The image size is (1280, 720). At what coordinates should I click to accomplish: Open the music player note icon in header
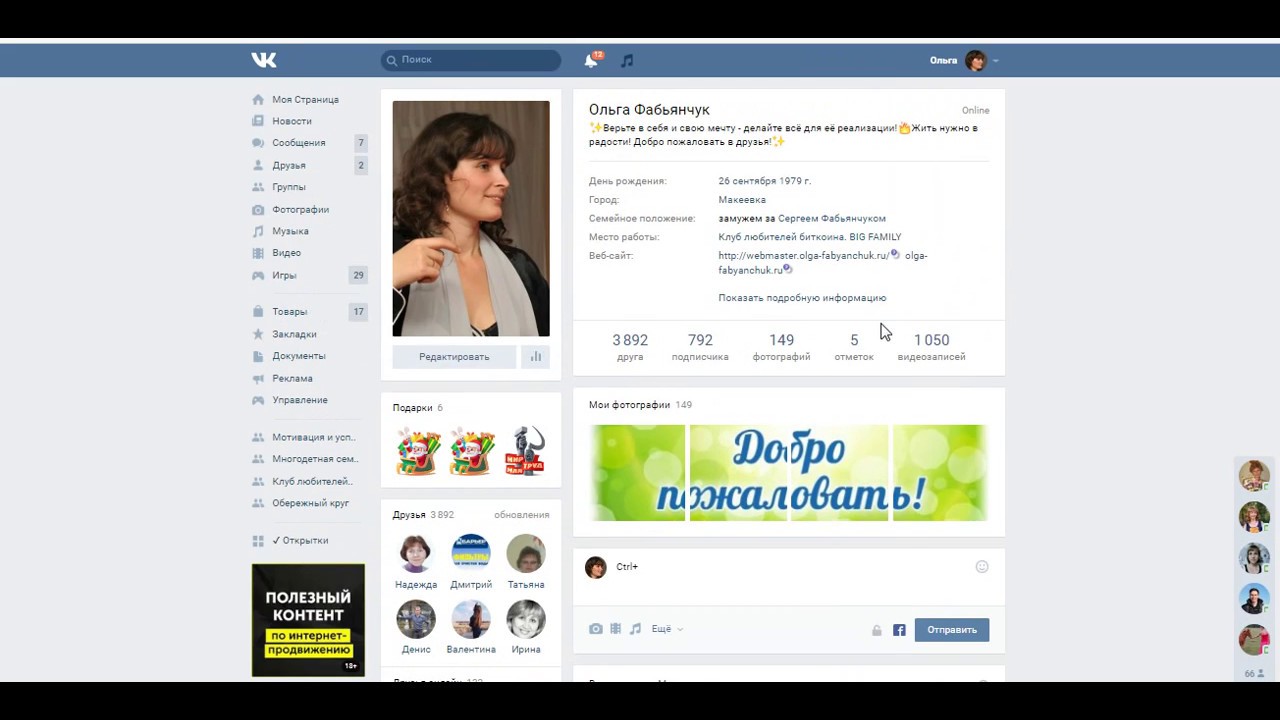click(627, 61)
